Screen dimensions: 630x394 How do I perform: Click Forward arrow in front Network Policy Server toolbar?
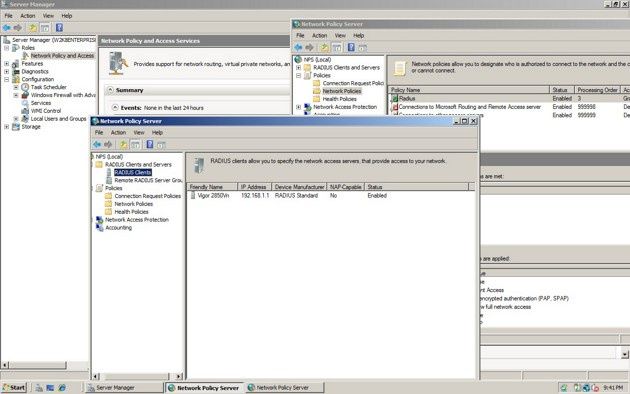108,145
